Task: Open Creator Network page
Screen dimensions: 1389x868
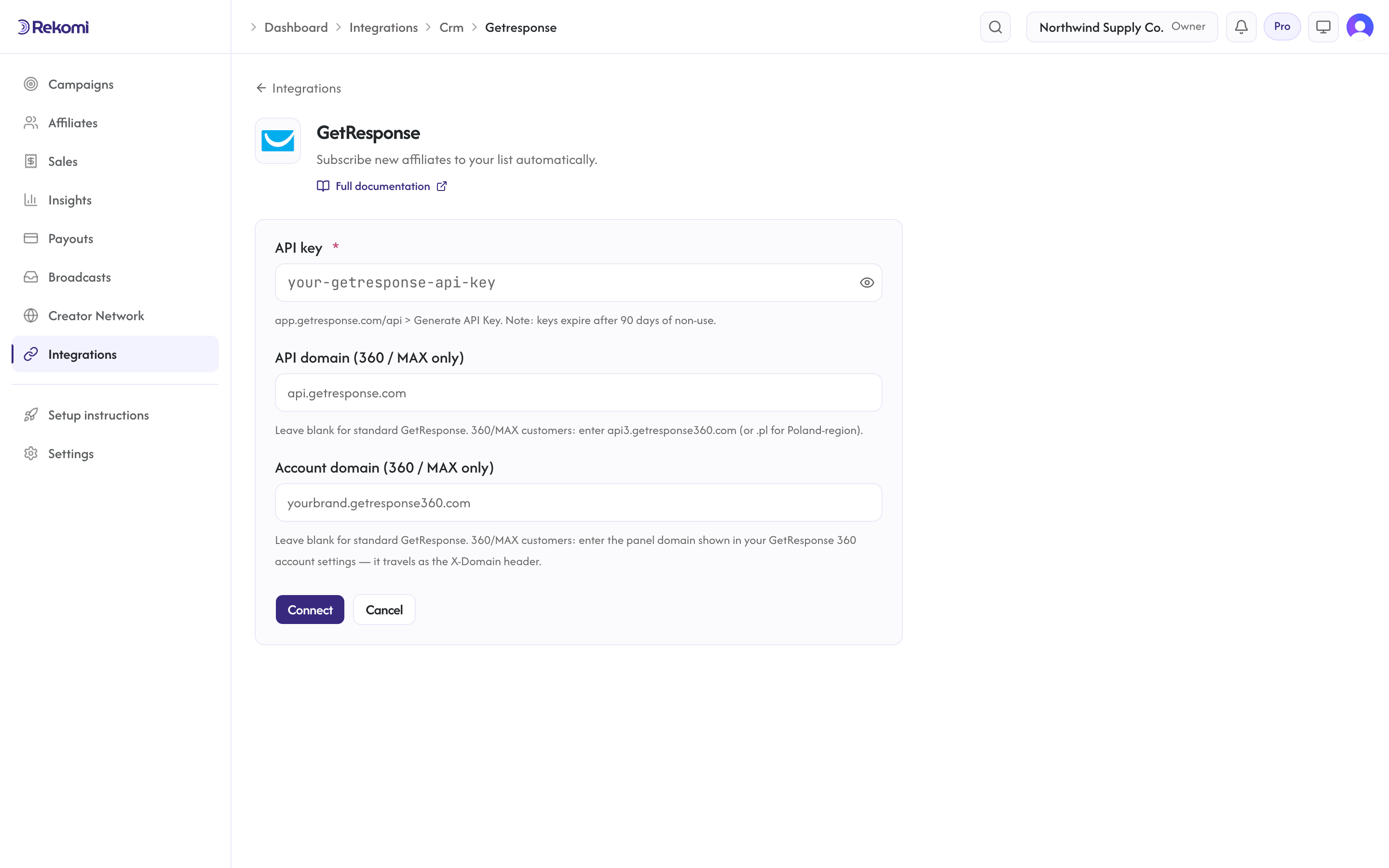Action: click(115, 316)
